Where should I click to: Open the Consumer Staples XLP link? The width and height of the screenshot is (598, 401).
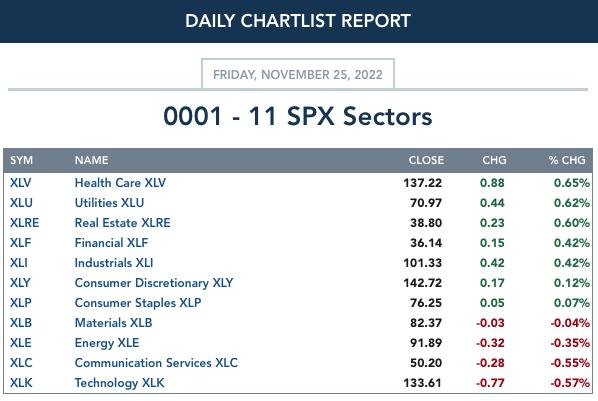coord(138,303)
